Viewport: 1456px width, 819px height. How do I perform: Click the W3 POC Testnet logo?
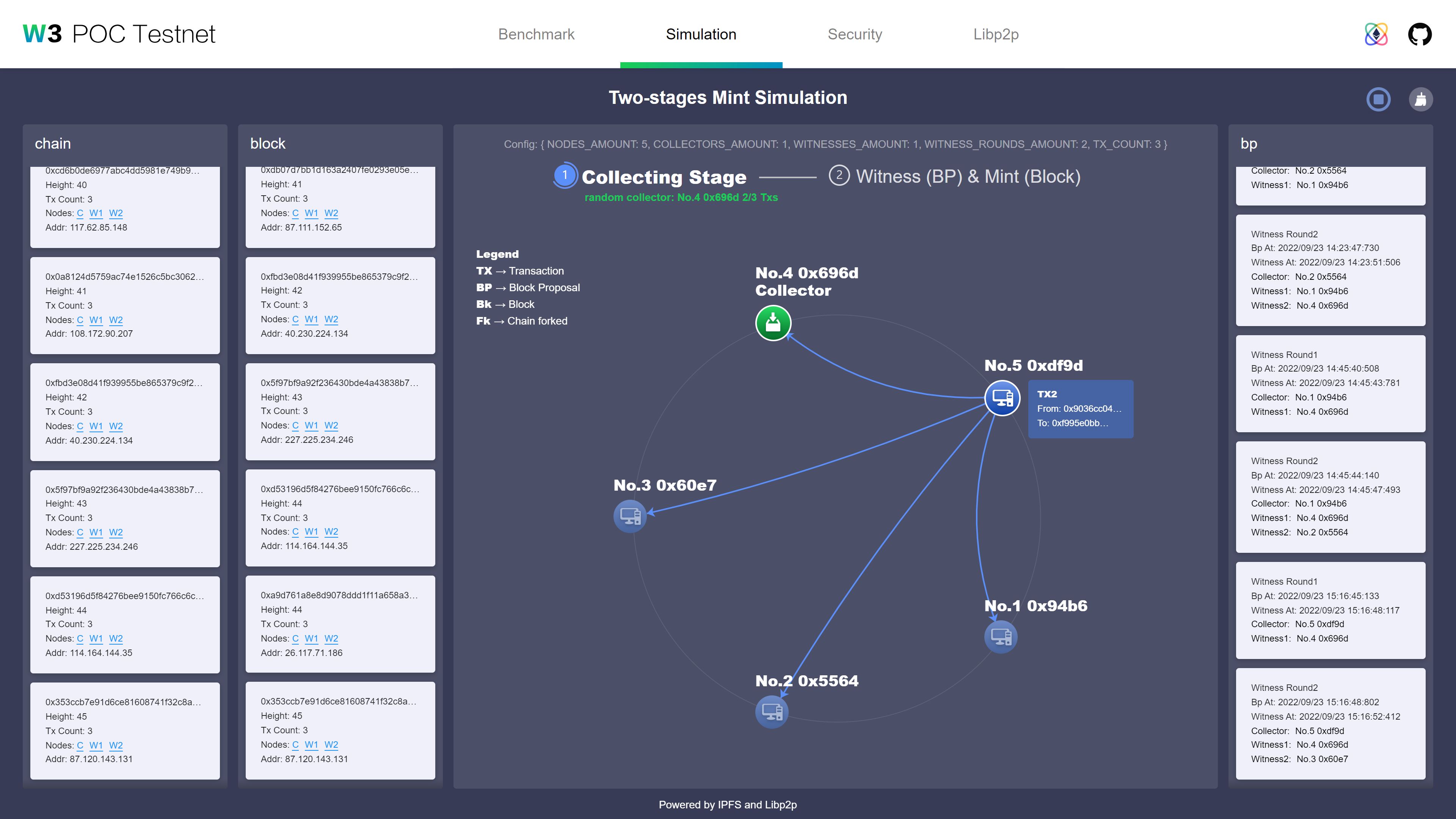tap(119, 34)
